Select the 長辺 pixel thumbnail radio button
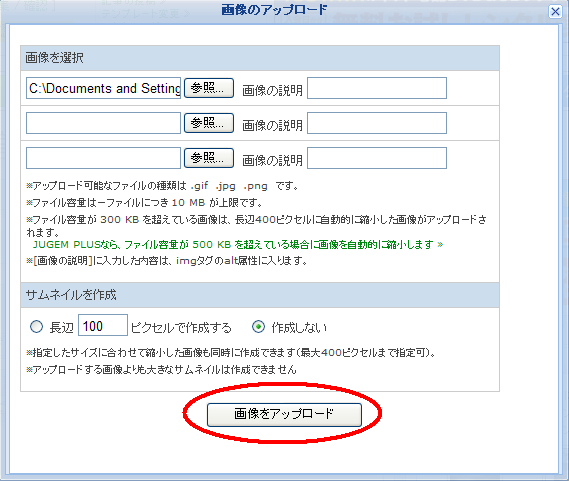569x481 pixels. point(36,326)
